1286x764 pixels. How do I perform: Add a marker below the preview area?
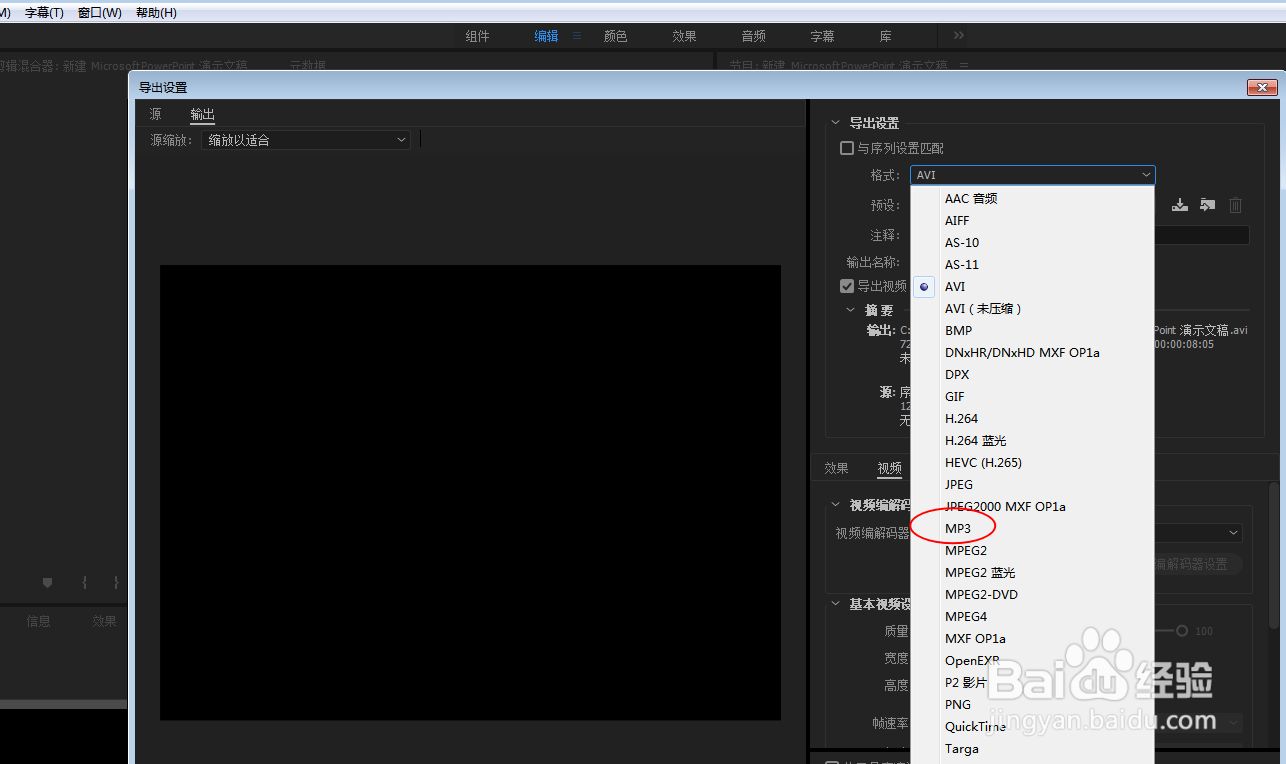click(x=46, y=581)
